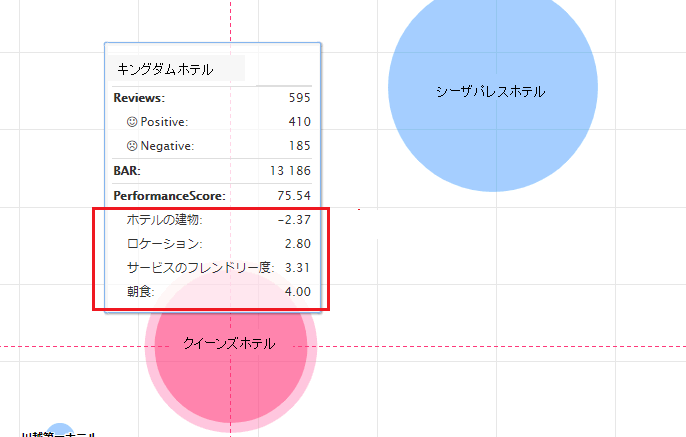The height and width of the screenshot is (437, 686).
Task: Click the Positive count 410
Action: pyautogui.click(x=298, y=122)
